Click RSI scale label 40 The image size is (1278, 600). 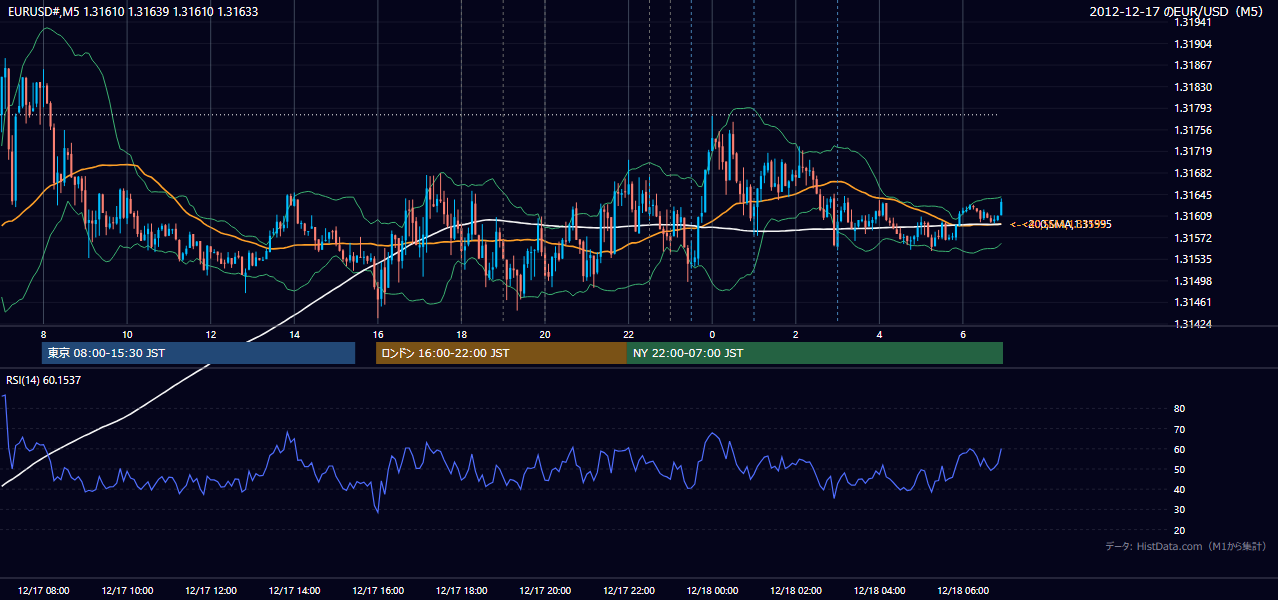pyautogui.click(x=1179, y=490)
